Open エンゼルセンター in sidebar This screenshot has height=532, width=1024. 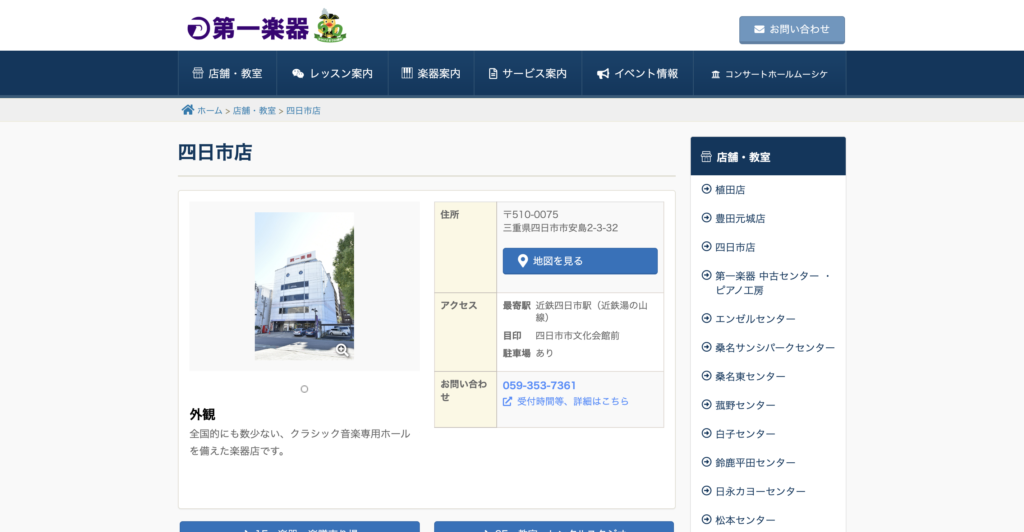pyautogui.click(x=755, y=319)
